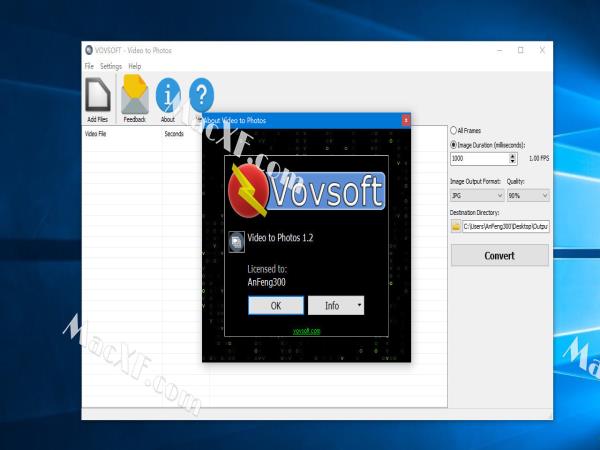
Task: Select the All Frames radio button
Action: (x=453, y=130)
